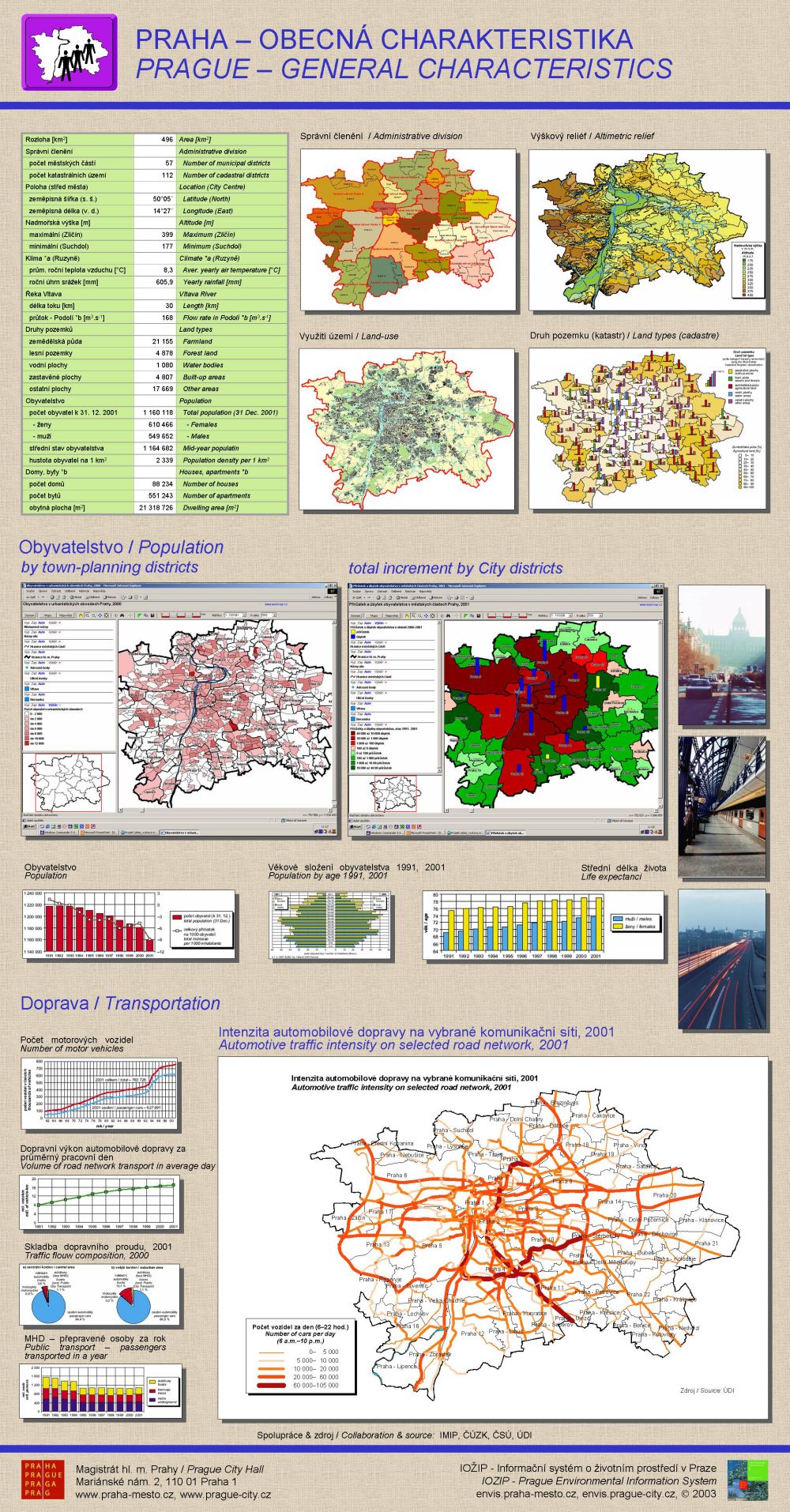This screenshot has height=1512, width=790.
Task: Open the Number of motor vehicles chart
Action: (x=100, y=1094)
